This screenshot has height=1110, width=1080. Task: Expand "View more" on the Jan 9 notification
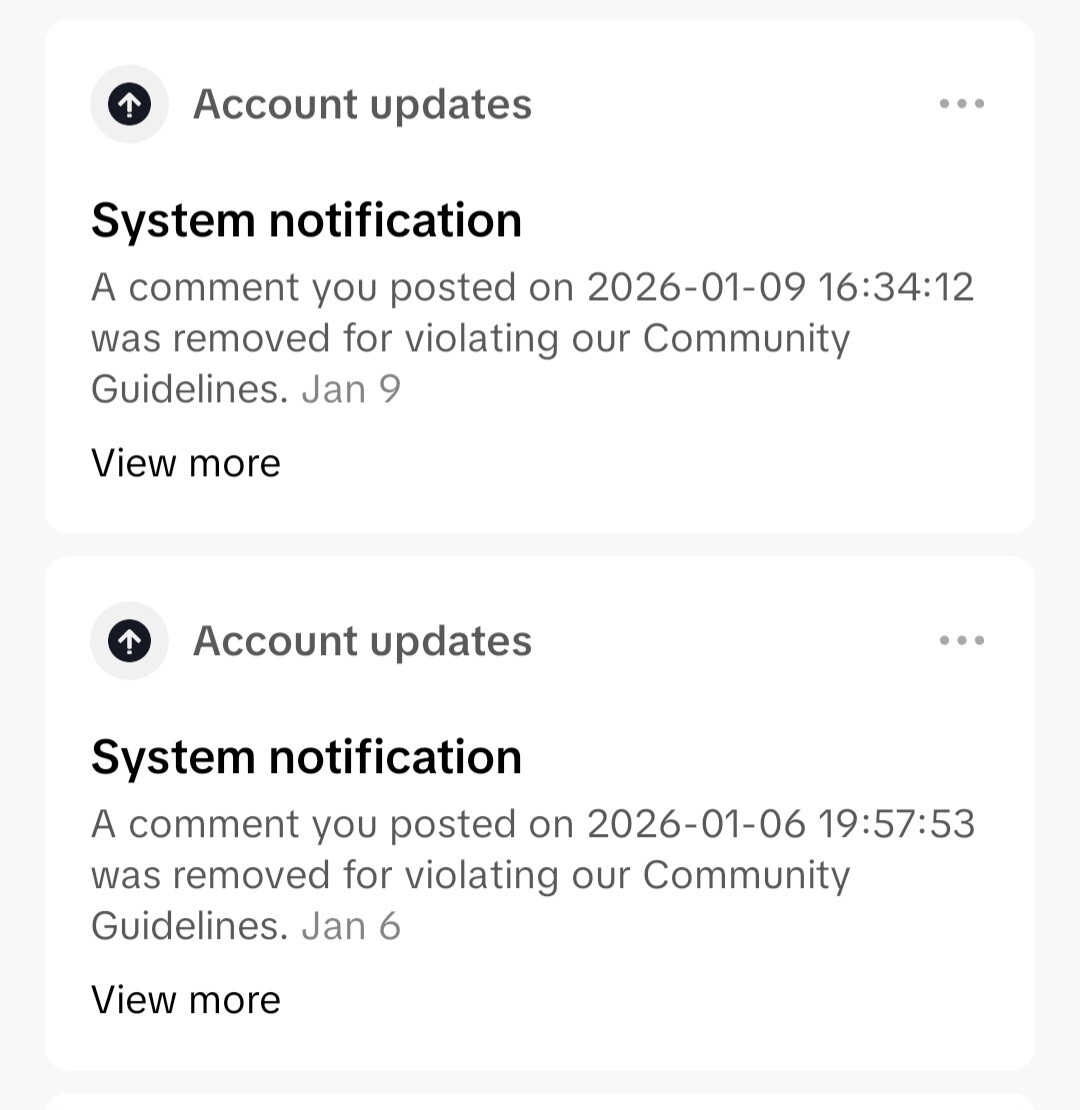coord(186,463)
